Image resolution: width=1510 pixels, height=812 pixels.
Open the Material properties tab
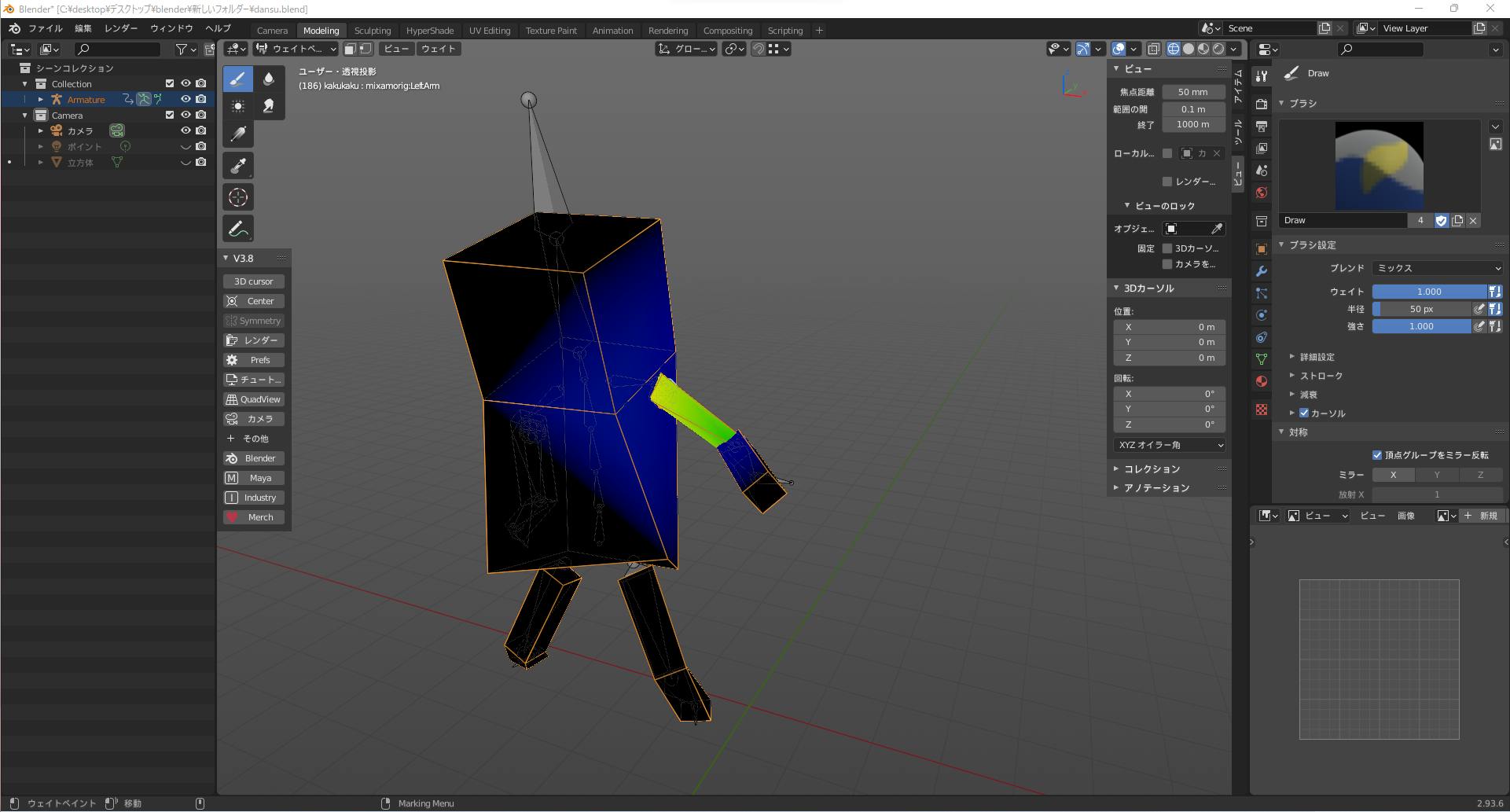[x=1262, y=381]
